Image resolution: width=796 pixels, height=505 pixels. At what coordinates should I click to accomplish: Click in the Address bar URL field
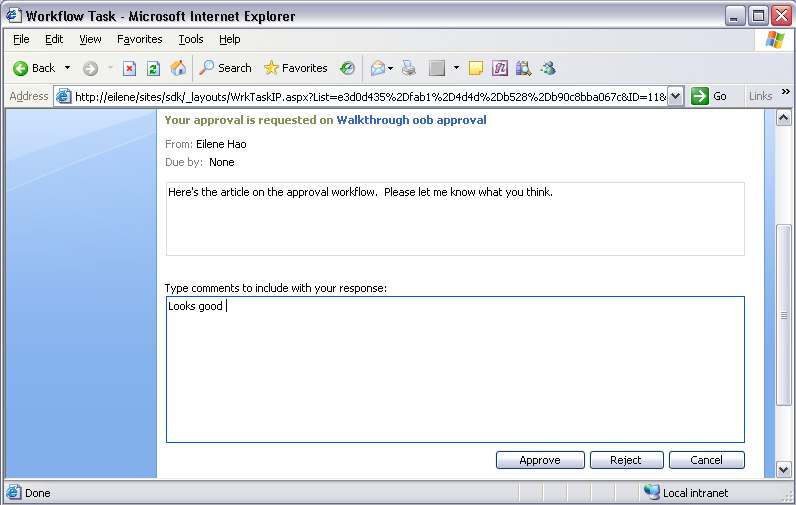(371, 96)
